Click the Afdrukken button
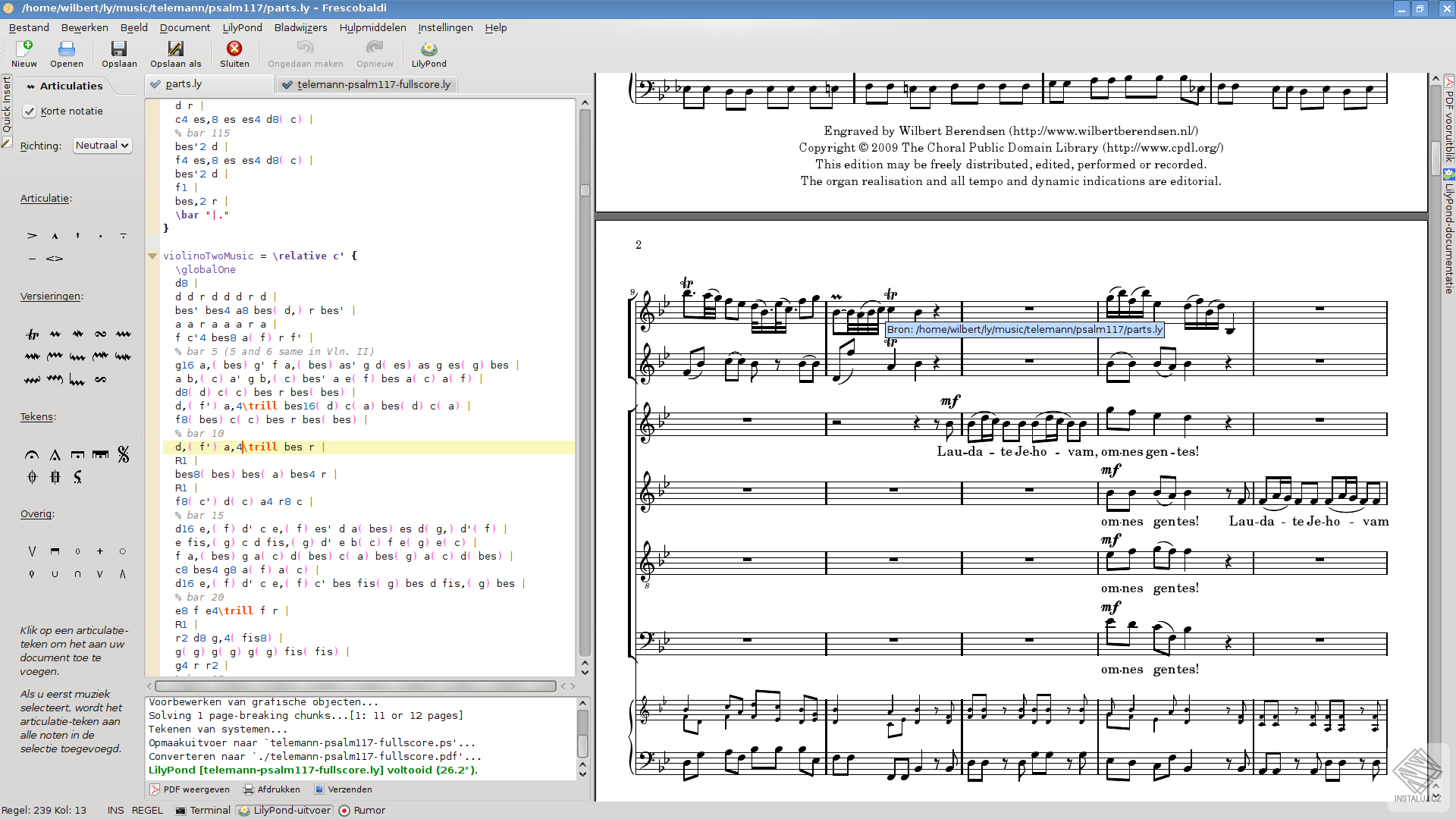This screenshot has height=819, width=1456. pos(271,789)
